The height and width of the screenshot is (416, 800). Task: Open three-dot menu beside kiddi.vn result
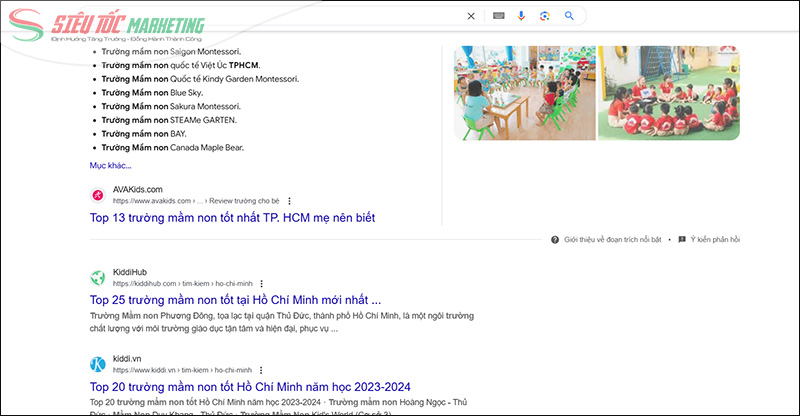pos(260,370)
